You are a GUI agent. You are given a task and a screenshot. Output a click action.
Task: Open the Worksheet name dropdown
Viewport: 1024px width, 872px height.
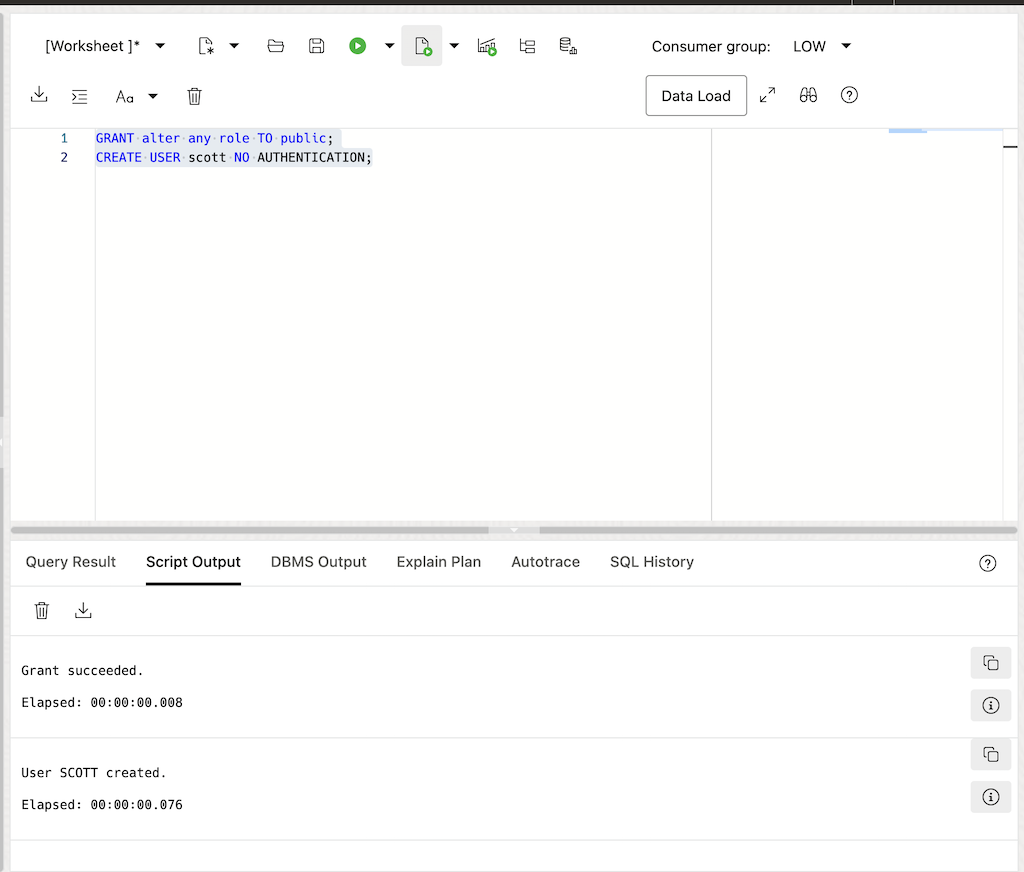(160, 46)
